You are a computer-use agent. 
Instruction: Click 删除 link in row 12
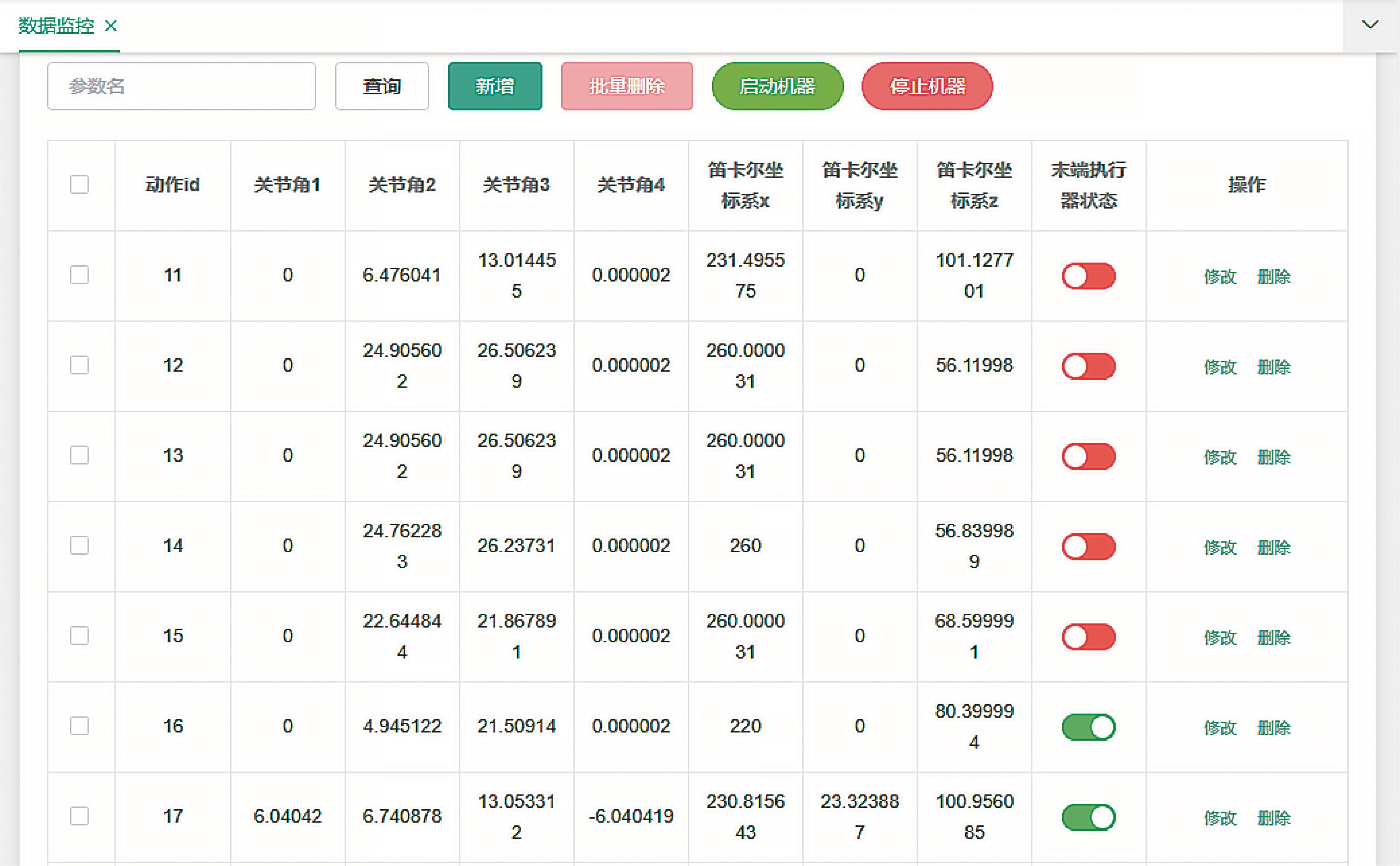point(1274,366)
